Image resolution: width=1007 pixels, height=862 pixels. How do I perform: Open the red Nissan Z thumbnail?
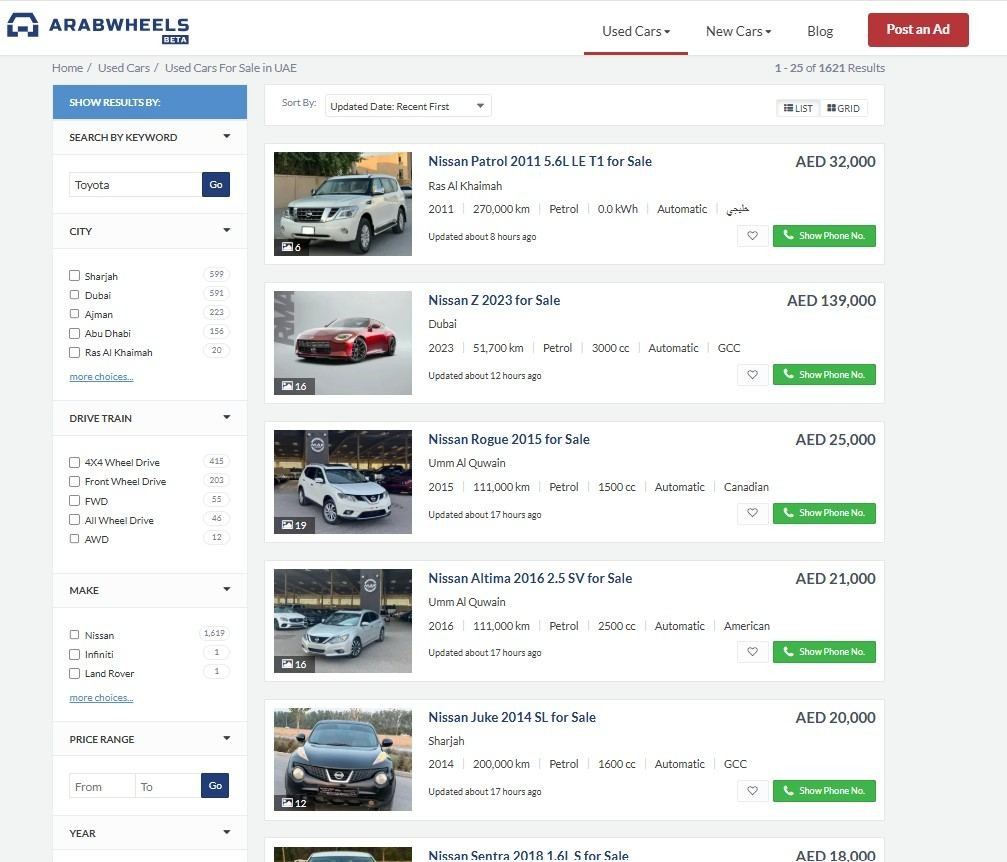(x=343, y=343)
